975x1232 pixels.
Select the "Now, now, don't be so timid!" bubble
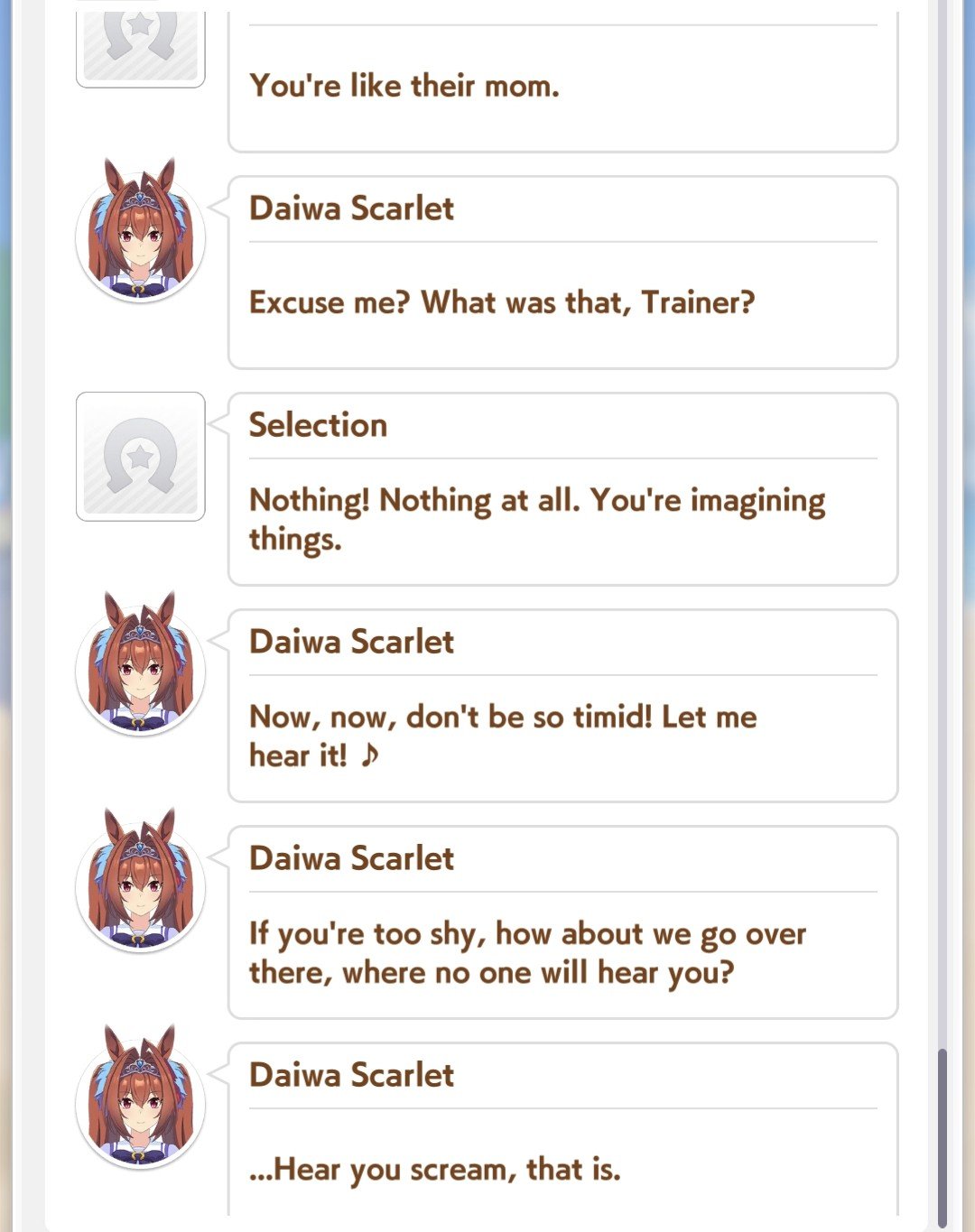(x=563, y=706)
